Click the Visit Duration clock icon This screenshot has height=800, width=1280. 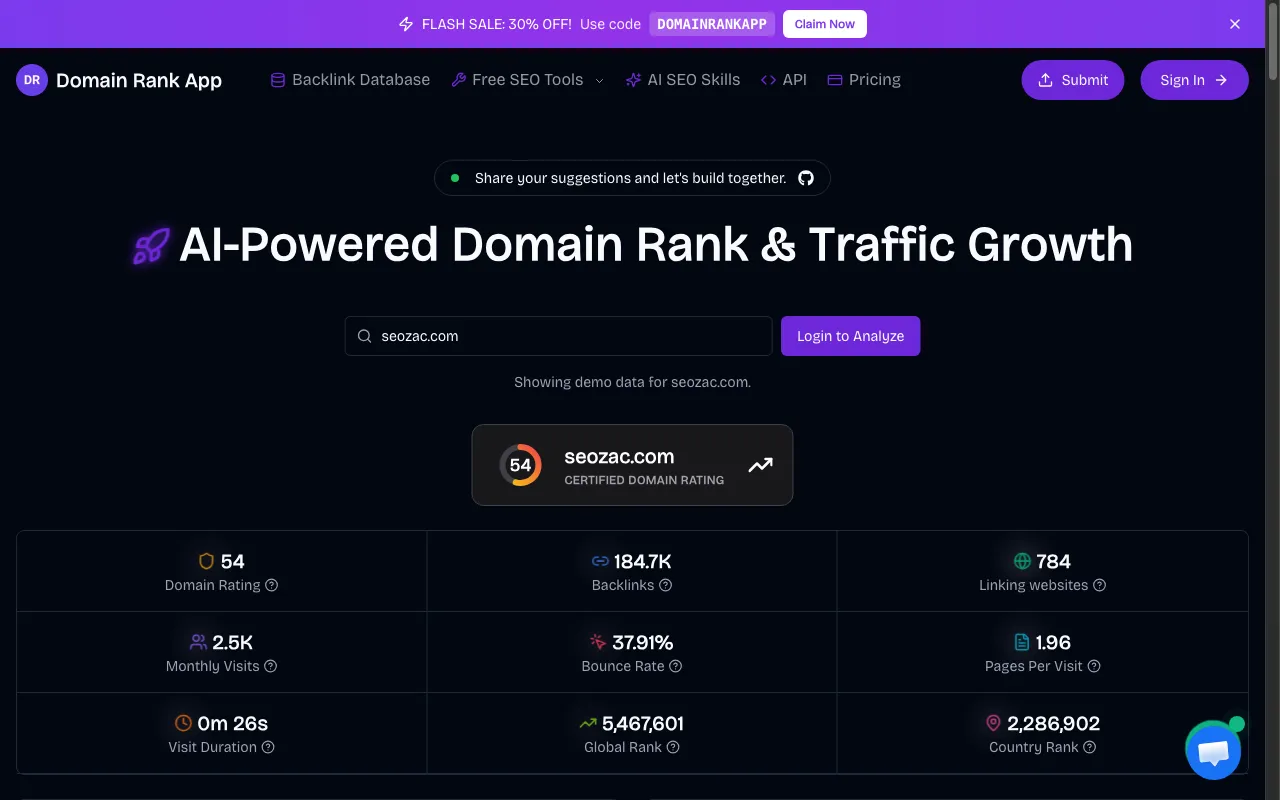pyautogui.click(x=183, y=723)
